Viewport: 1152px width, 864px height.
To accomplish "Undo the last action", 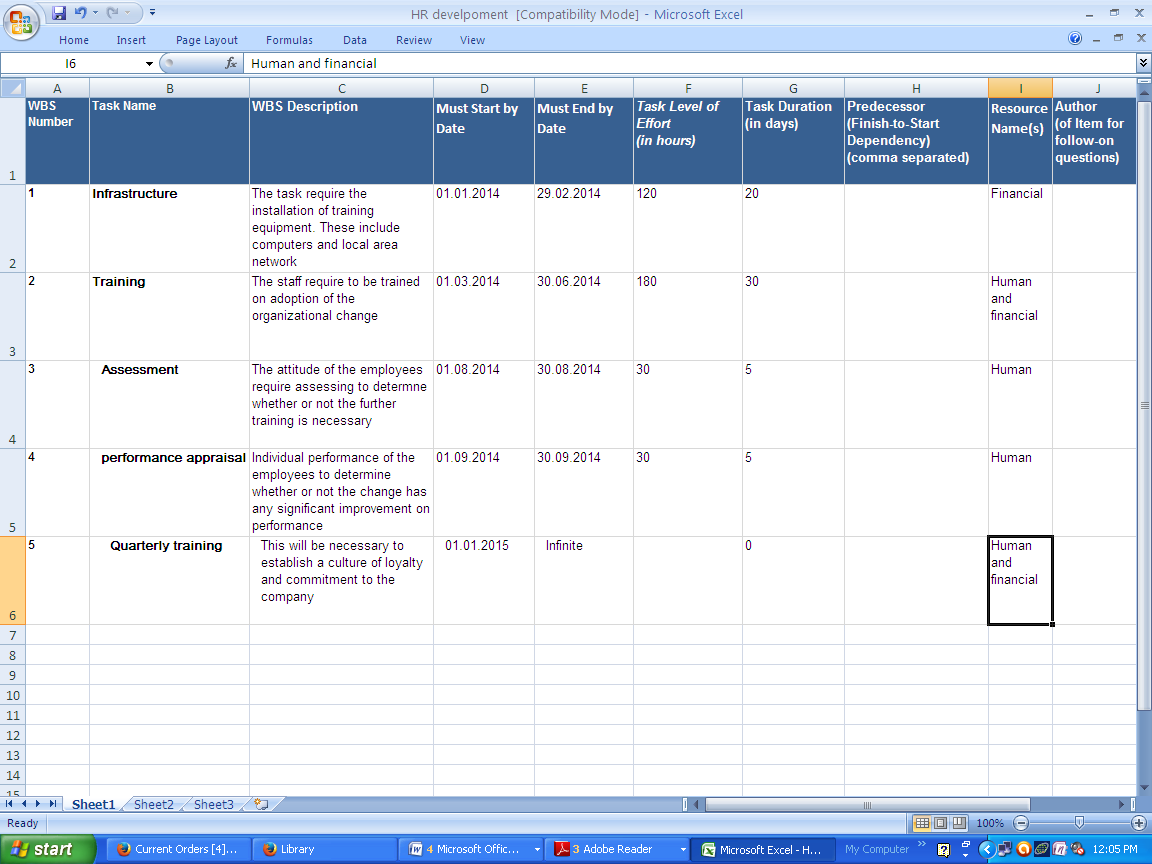I will point(82,13).
